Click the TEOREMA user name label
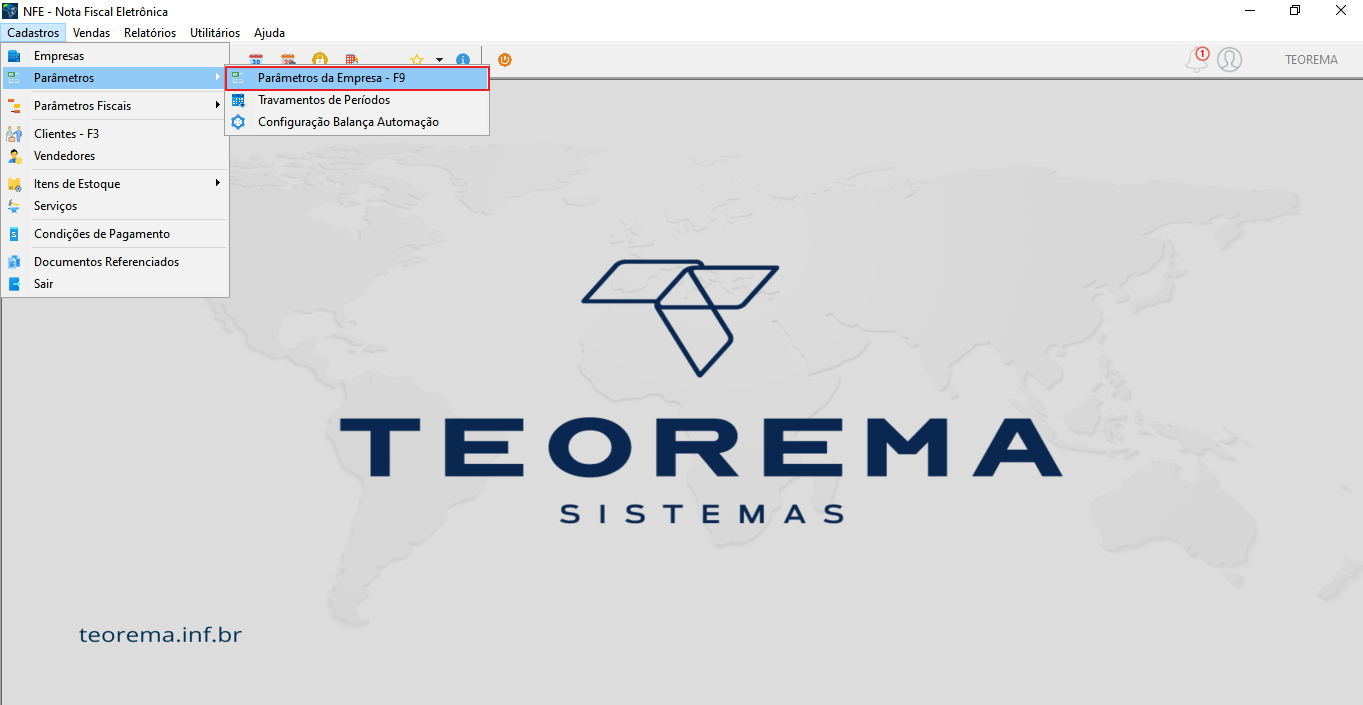1363x705 pixels. coord(1311,60)
